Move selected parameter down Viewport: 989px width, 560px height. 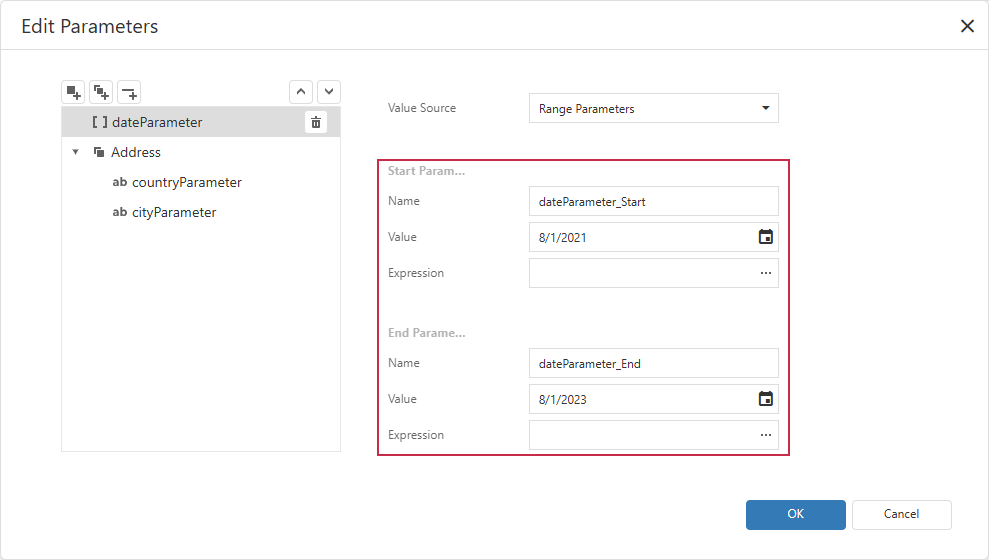(x=329, y=92)
